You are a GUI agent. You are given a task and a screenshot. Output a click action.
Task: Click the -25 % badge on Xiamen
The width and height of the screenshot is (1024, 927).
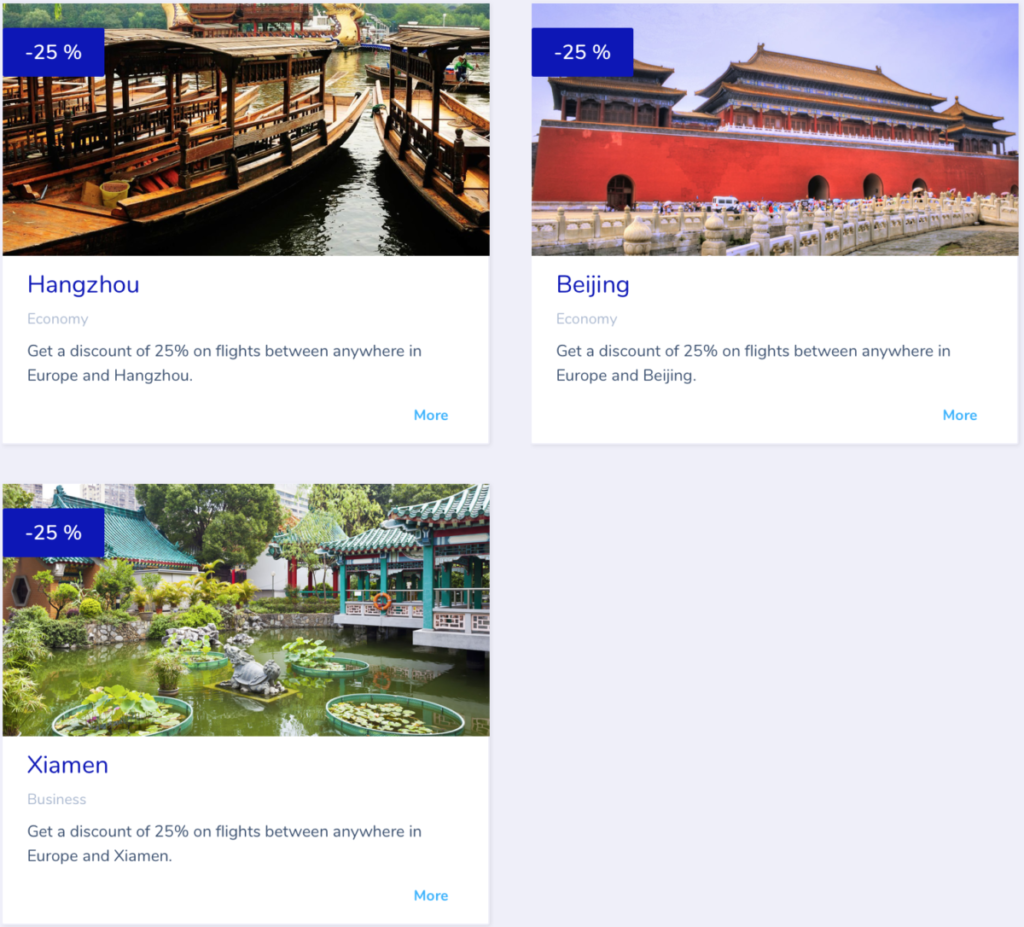(x=54, y=532)
